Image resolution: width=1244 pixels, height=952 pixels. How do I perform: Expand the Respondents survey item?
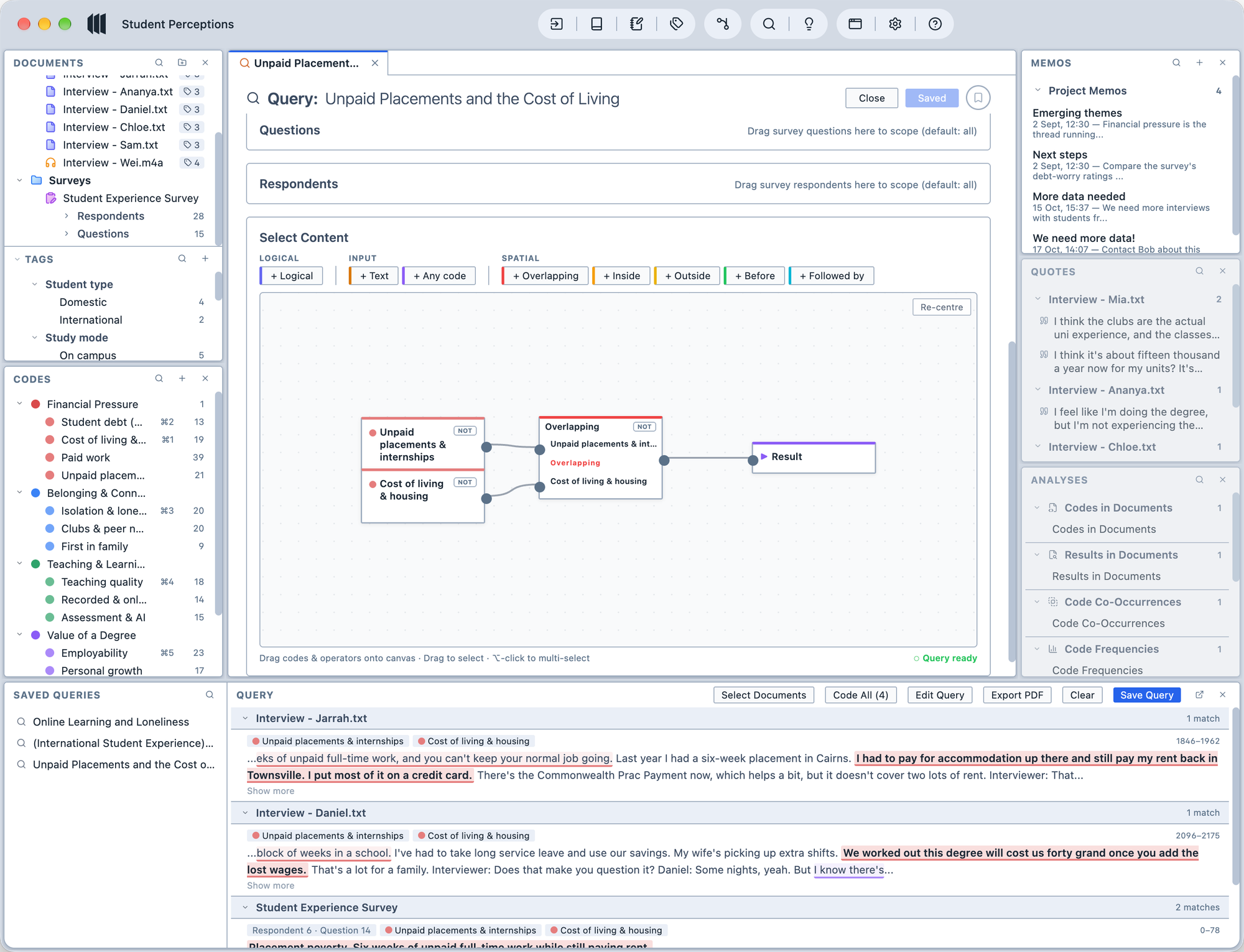(x=67, y=216)
